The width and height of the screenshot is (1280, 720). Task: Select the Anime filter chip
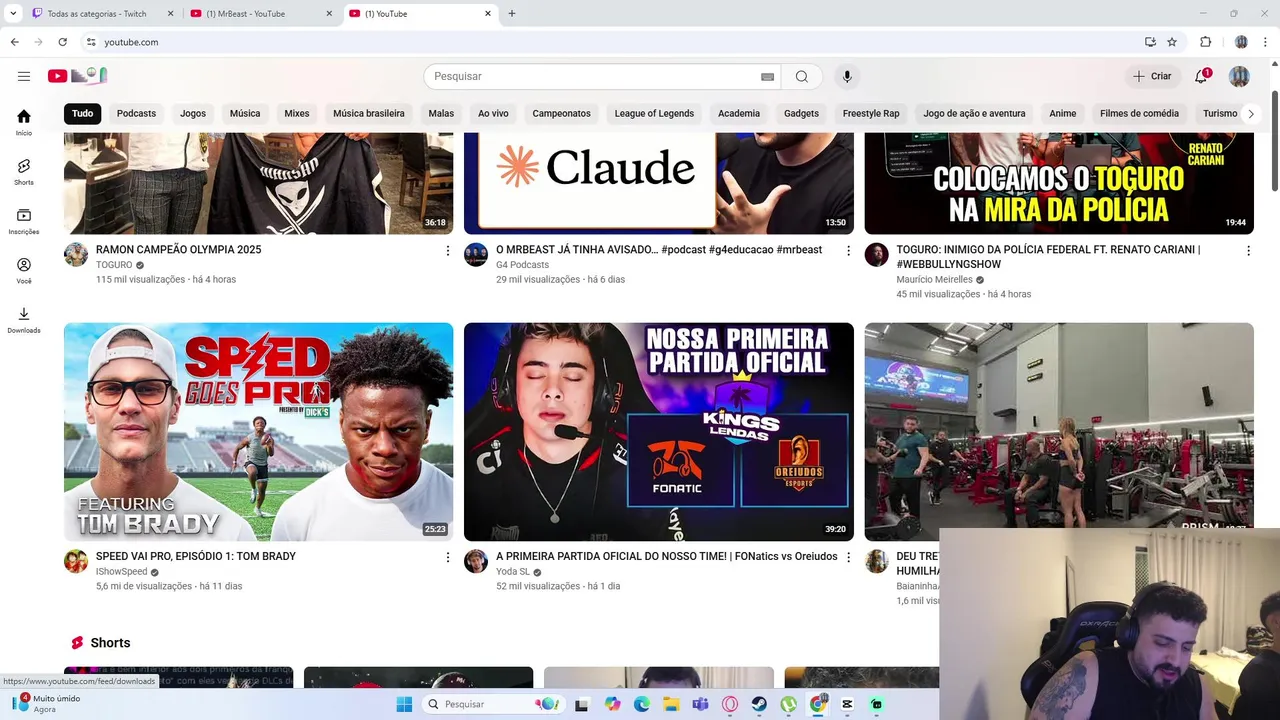pos(1063,113)
